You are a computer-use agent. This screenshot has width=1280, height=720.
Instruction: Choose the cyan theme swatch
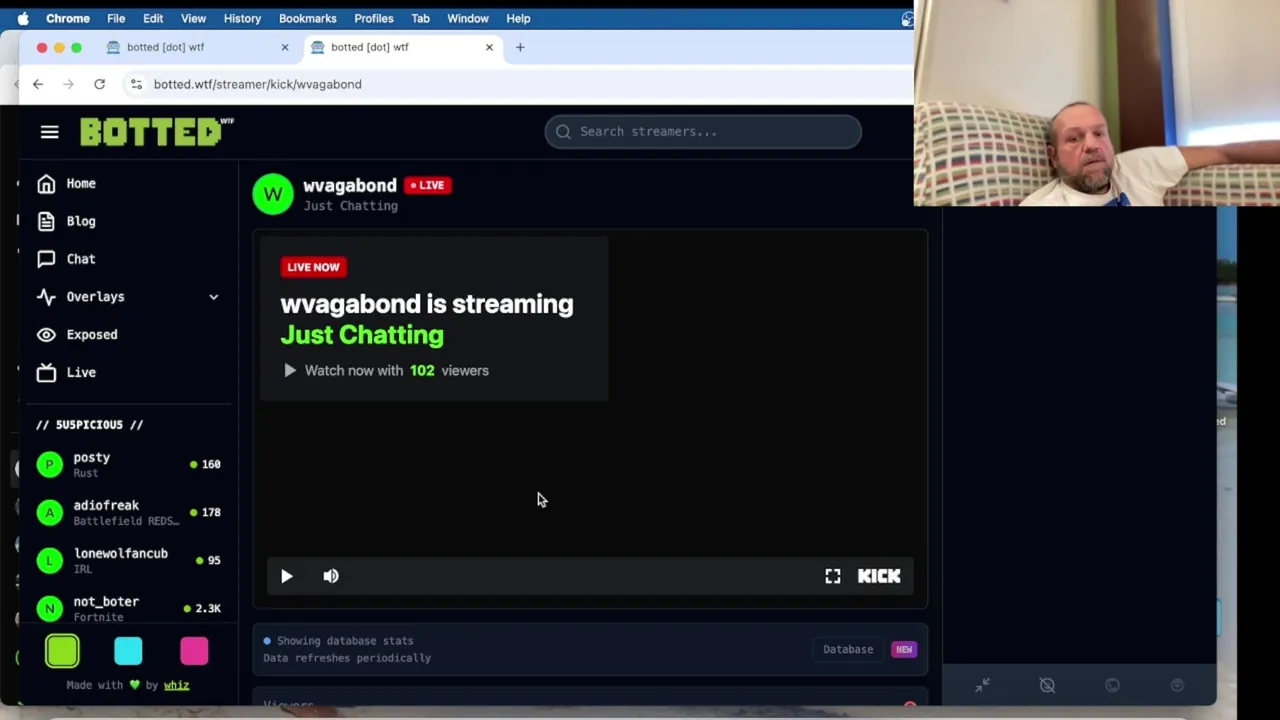[x=128, y=651]
